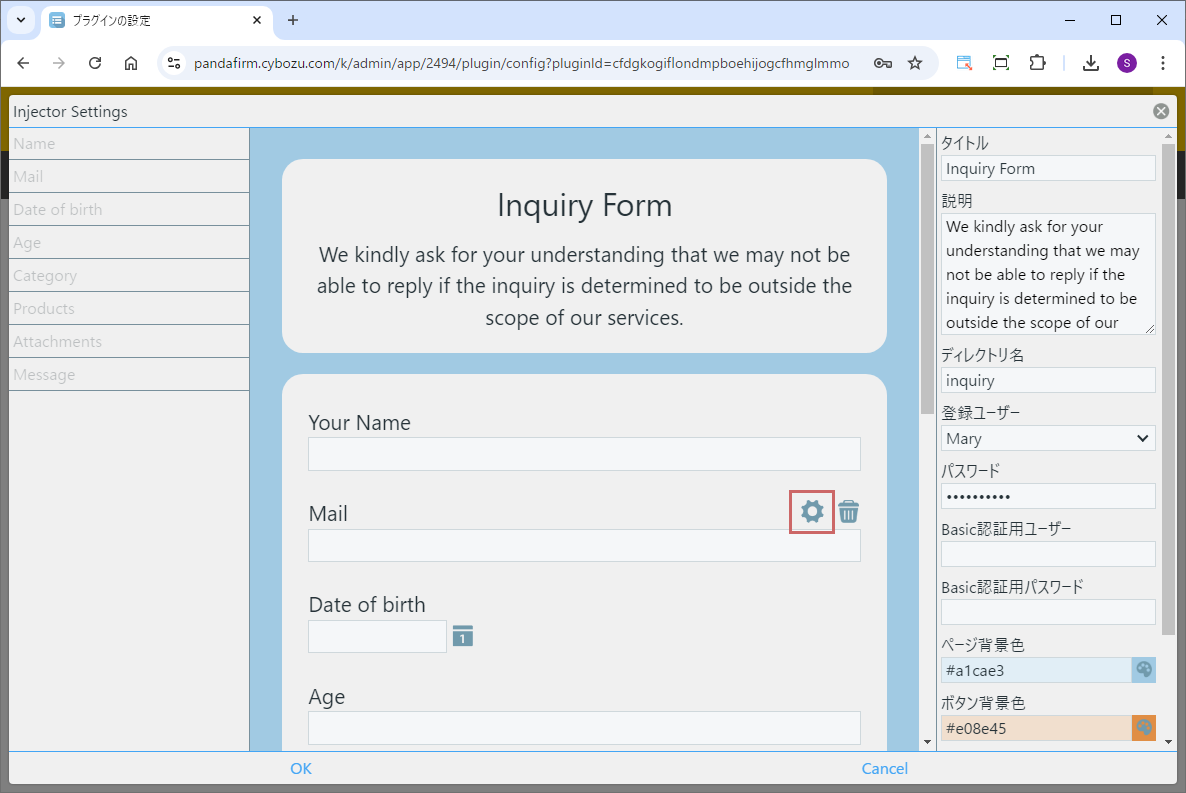Open Chrome extensions puzzle icon
1186x793 pixels.
(x=1037, y=63)
